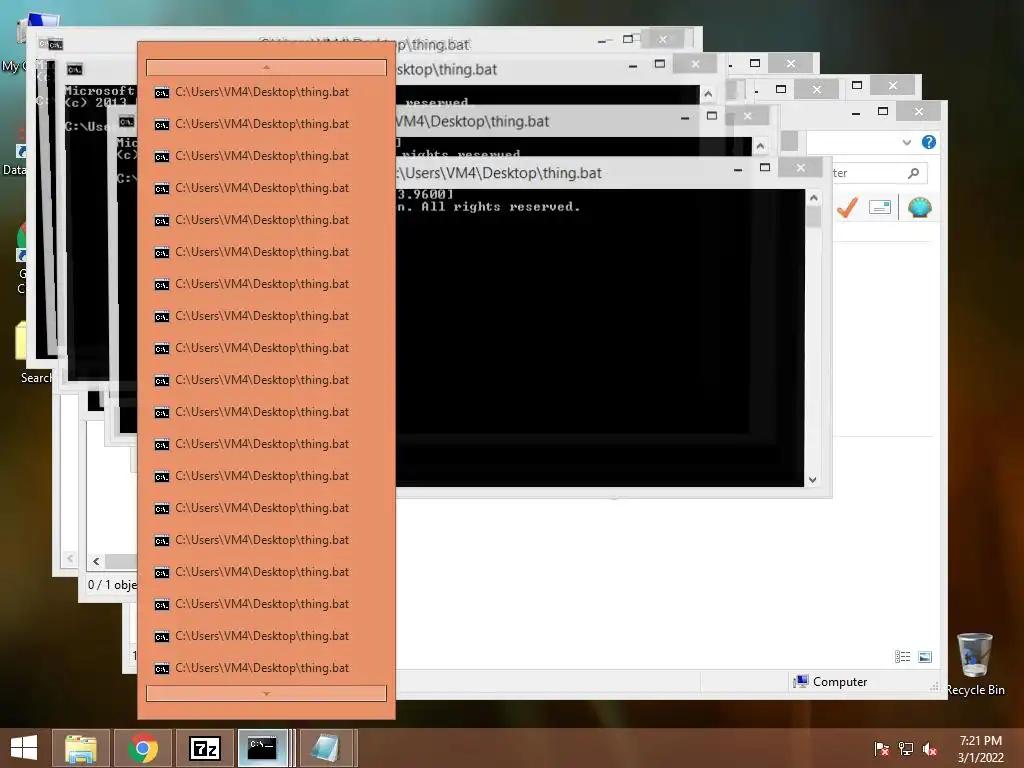
Task: Click scroll-up arrow in the frontmost cmd window
Action: point(813,197)
